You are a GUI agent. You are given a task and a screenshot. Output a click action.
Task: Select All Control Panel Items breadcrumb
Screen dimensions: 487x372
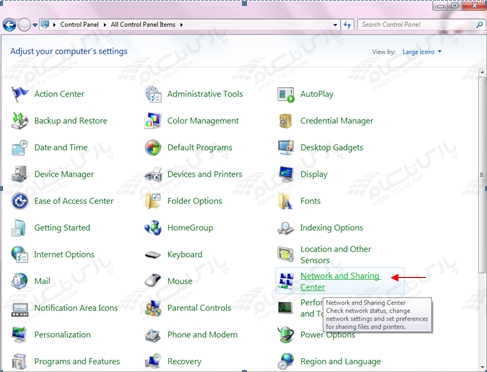point(143,25)
